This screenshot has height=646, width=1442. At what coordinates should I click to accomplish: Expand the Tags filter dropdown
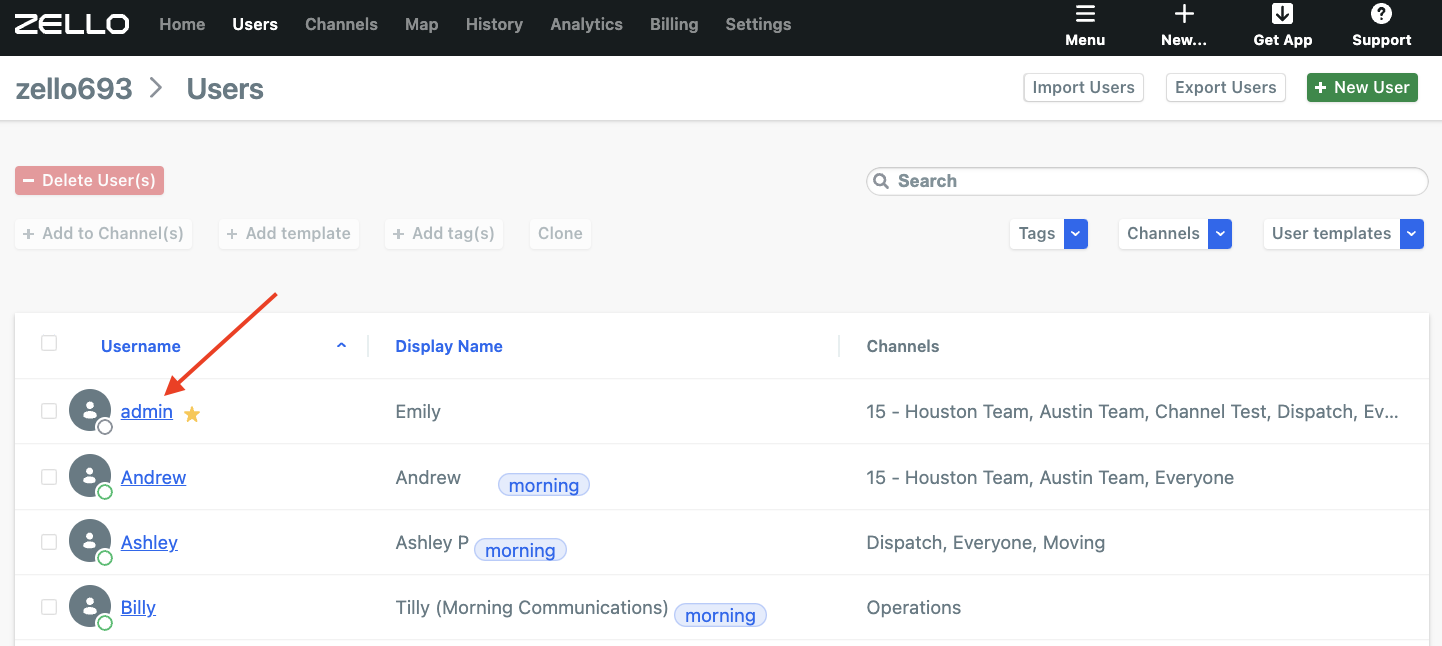(1075, 233)
